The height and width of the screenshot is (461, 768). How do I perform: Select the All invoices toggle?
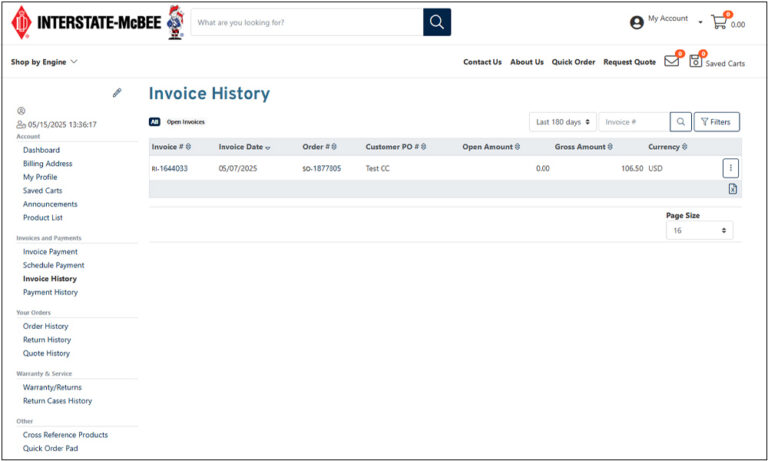154,122
